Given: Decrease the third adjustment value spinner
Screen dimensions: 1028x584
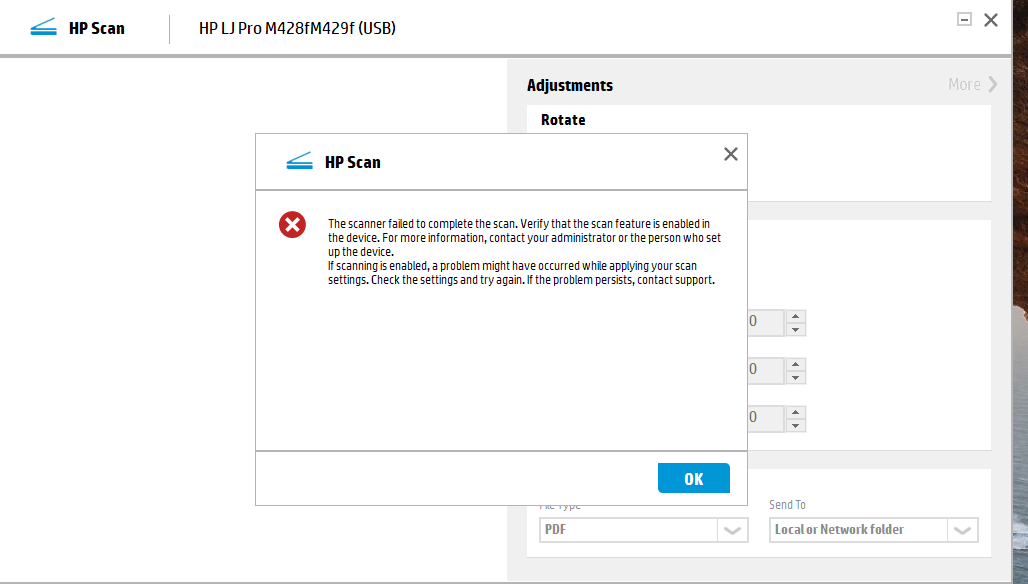Looking at the screenshot, I should (x=795, y=425).
